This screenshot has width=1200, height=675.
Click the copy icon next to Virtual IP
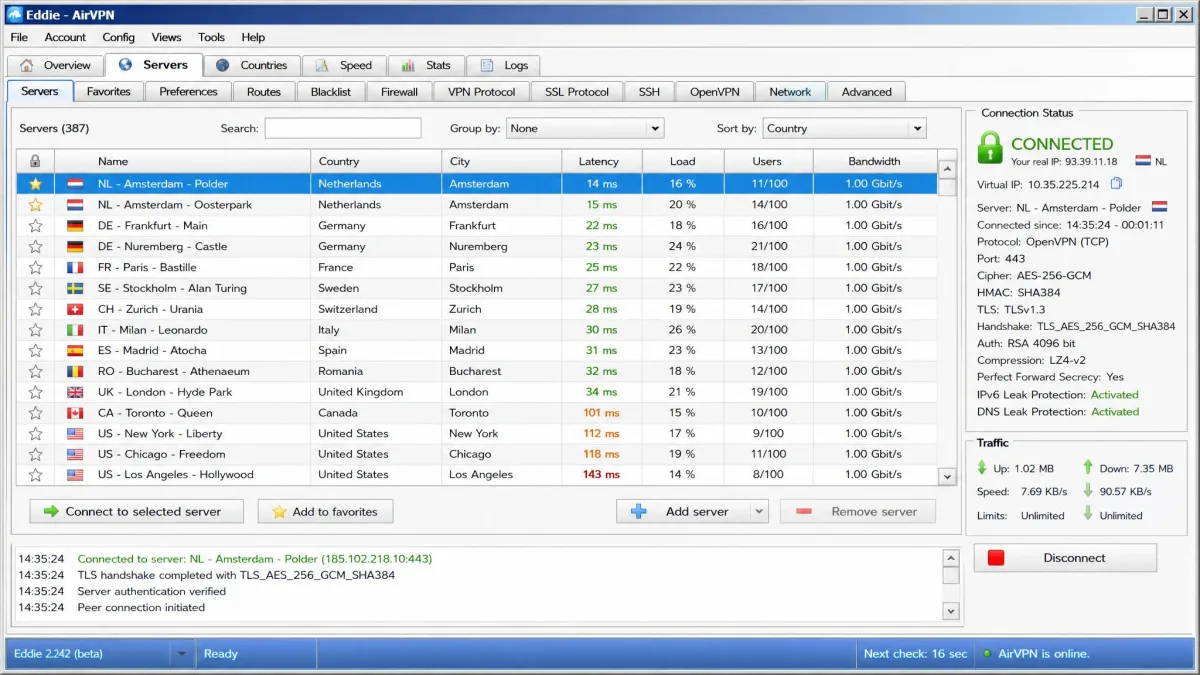pos(1117,184)
